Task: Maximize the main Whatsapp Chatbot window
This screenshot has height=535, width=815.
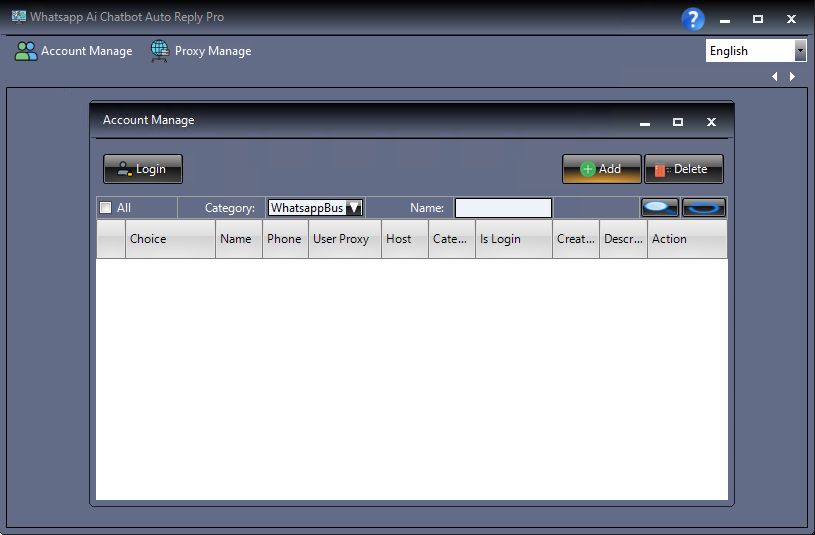Action: coord(758,19)
